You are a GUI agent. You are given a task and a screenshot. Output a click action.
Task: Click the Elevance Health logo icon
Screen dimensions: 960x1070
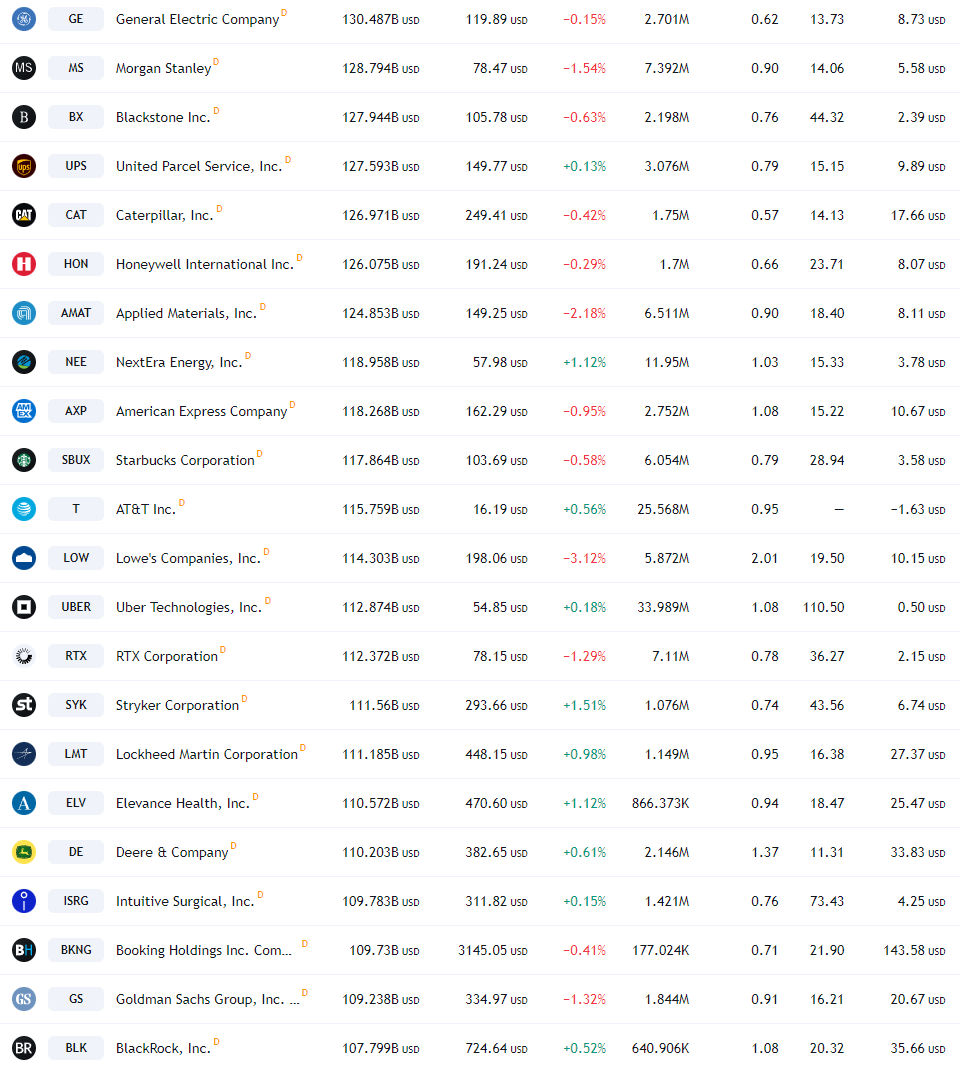[24, 803]
